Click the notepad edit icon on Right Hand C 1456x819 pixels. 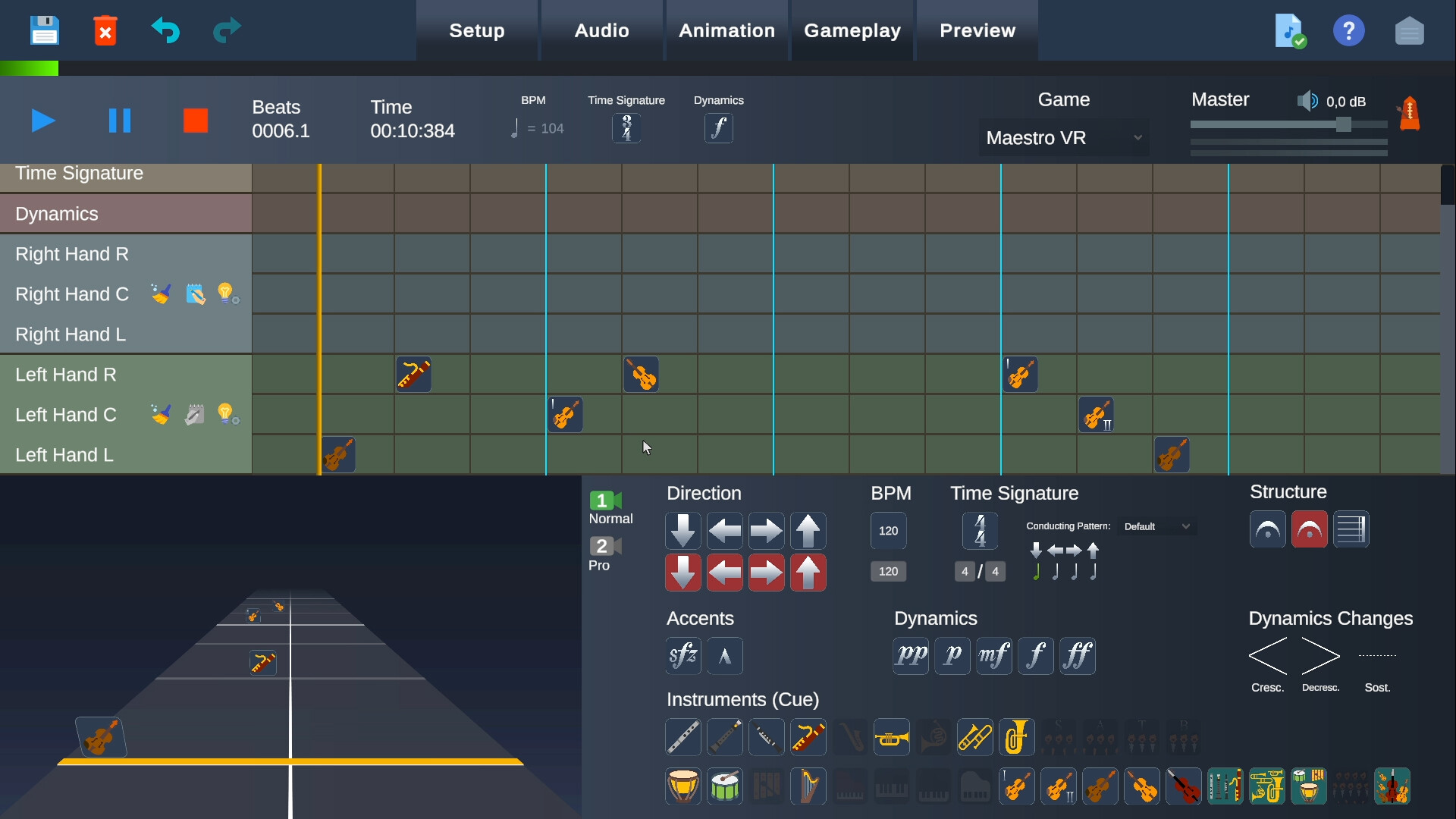click(196, 293)
